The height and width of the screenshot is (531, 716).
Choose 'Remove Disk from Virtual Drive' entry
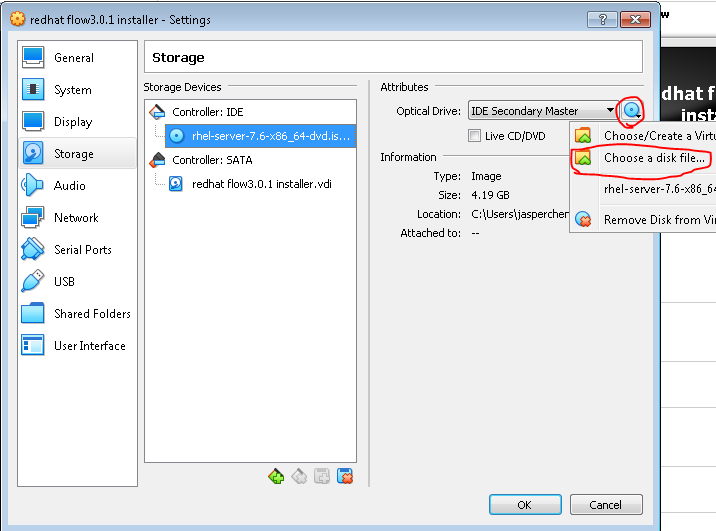tap(643, 220)
